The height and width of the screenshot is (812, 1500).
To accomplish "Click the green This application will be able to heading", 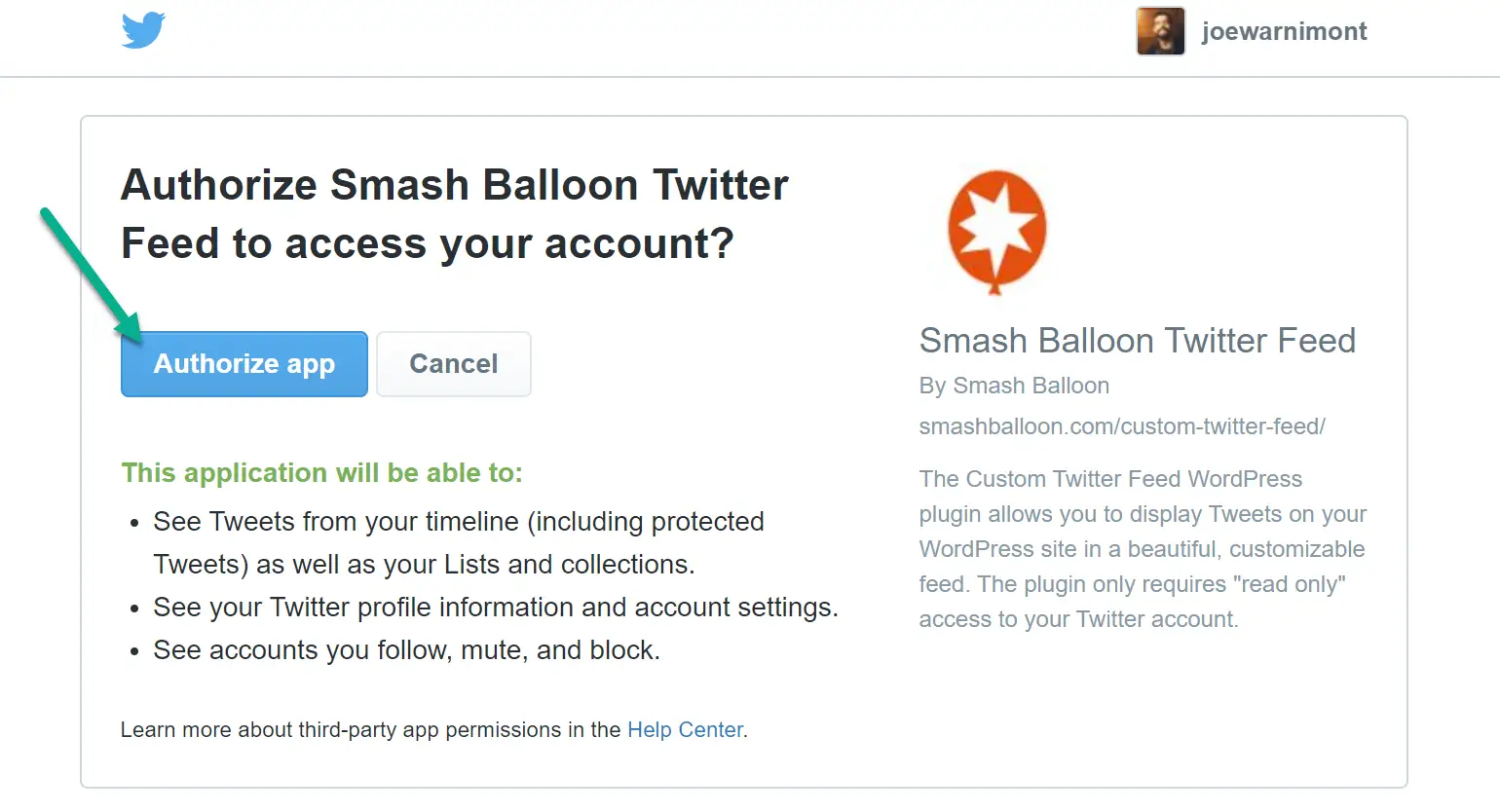I will coord(321,472).
